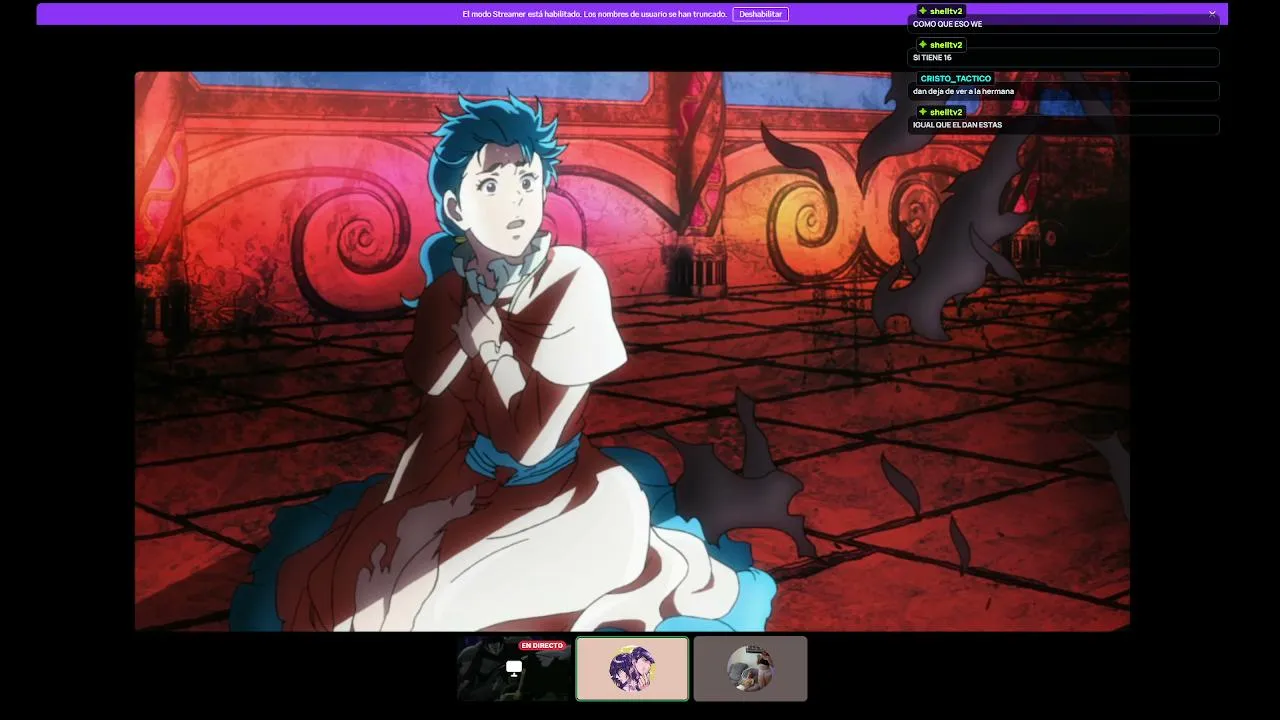The width and height of the screenshot is (1280, 720).
Task: Click the CRISTO_TACTICO username in chat overlay
Action: click(956, 78)
